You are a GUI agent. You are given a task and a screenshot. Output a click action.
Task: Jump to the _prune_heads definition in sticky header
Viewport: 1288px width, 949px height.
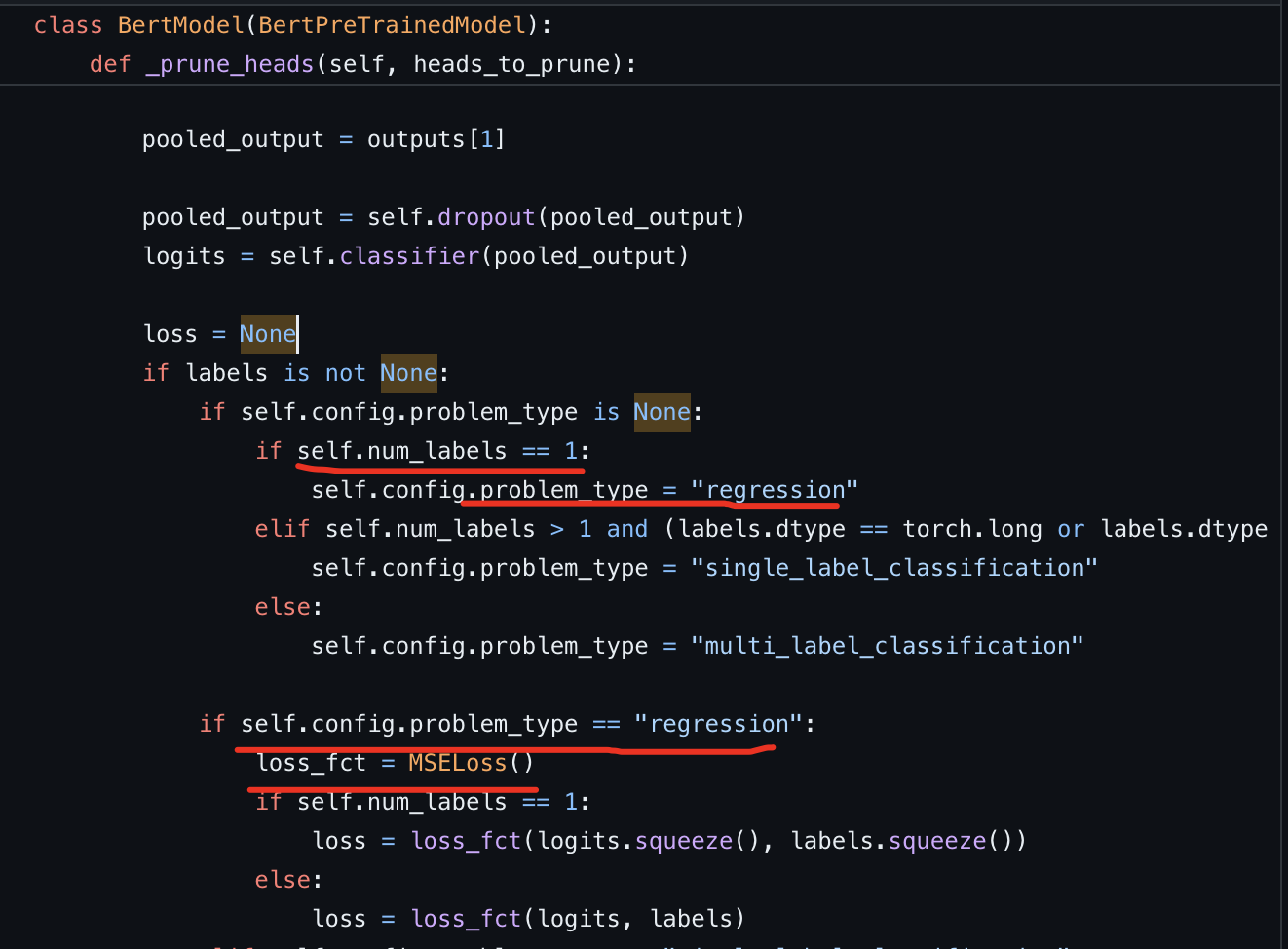(229, 64)
